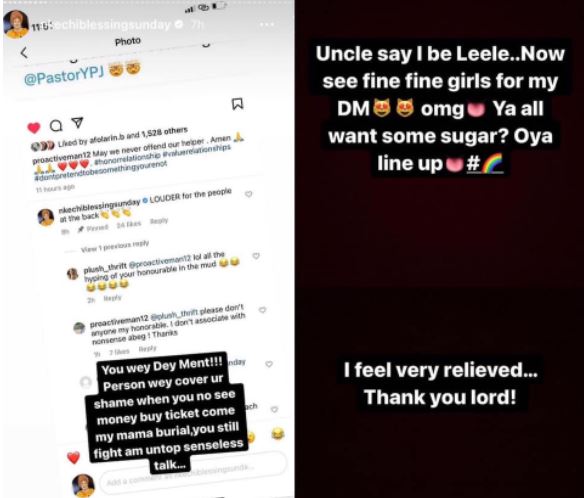This screenshot has height=498, width=584.
Task: Open comments with the speech bubble icon
Action: pos(56,126)
